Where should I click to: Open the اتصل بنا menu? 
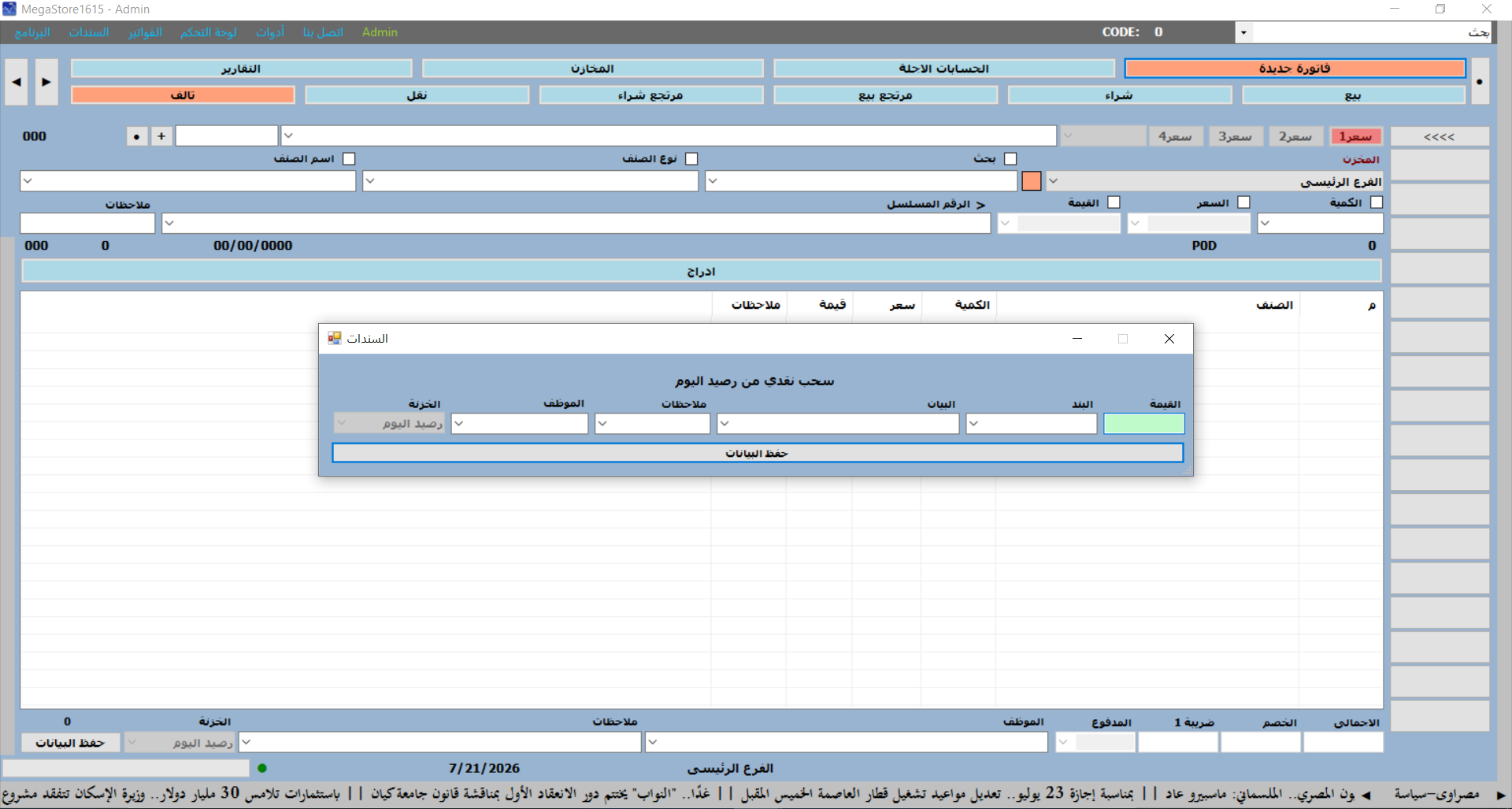tap(323, 32)
